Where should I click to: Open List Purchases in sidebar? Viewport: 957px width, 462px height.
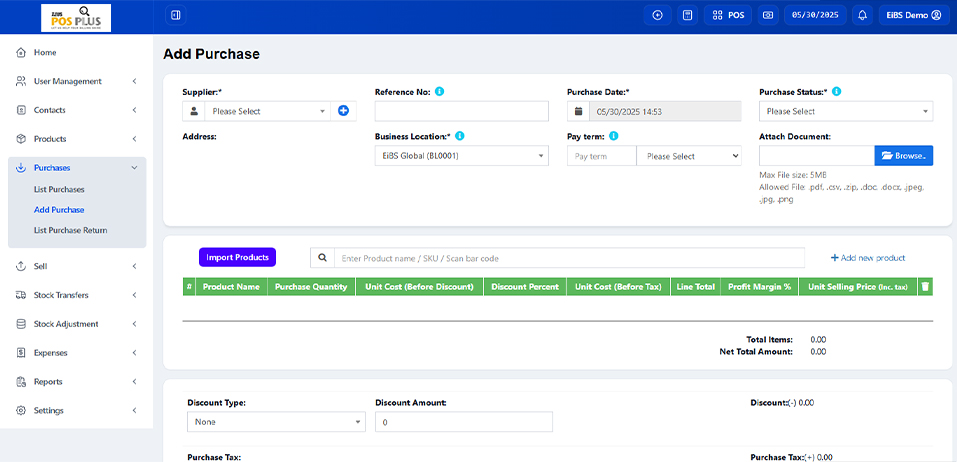59,189
